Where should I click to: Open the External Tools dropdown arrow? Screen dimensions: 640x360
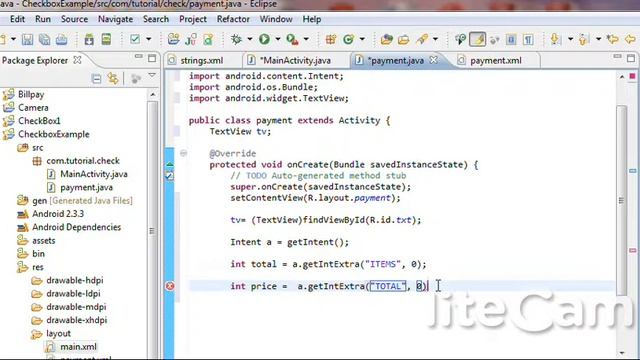306,39
